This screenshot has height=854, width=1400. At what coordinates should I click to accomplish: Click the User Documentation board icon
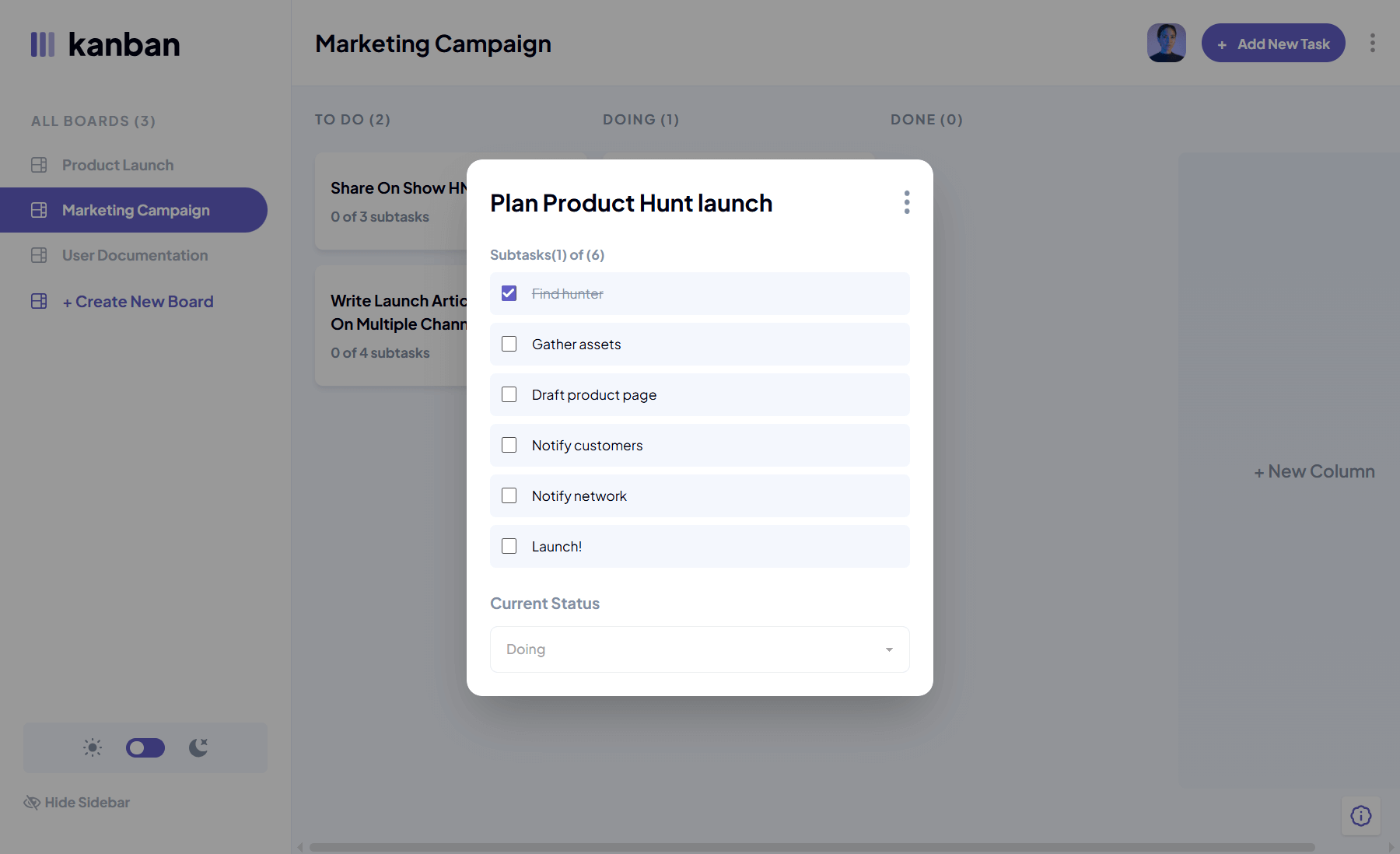(38, 255)
